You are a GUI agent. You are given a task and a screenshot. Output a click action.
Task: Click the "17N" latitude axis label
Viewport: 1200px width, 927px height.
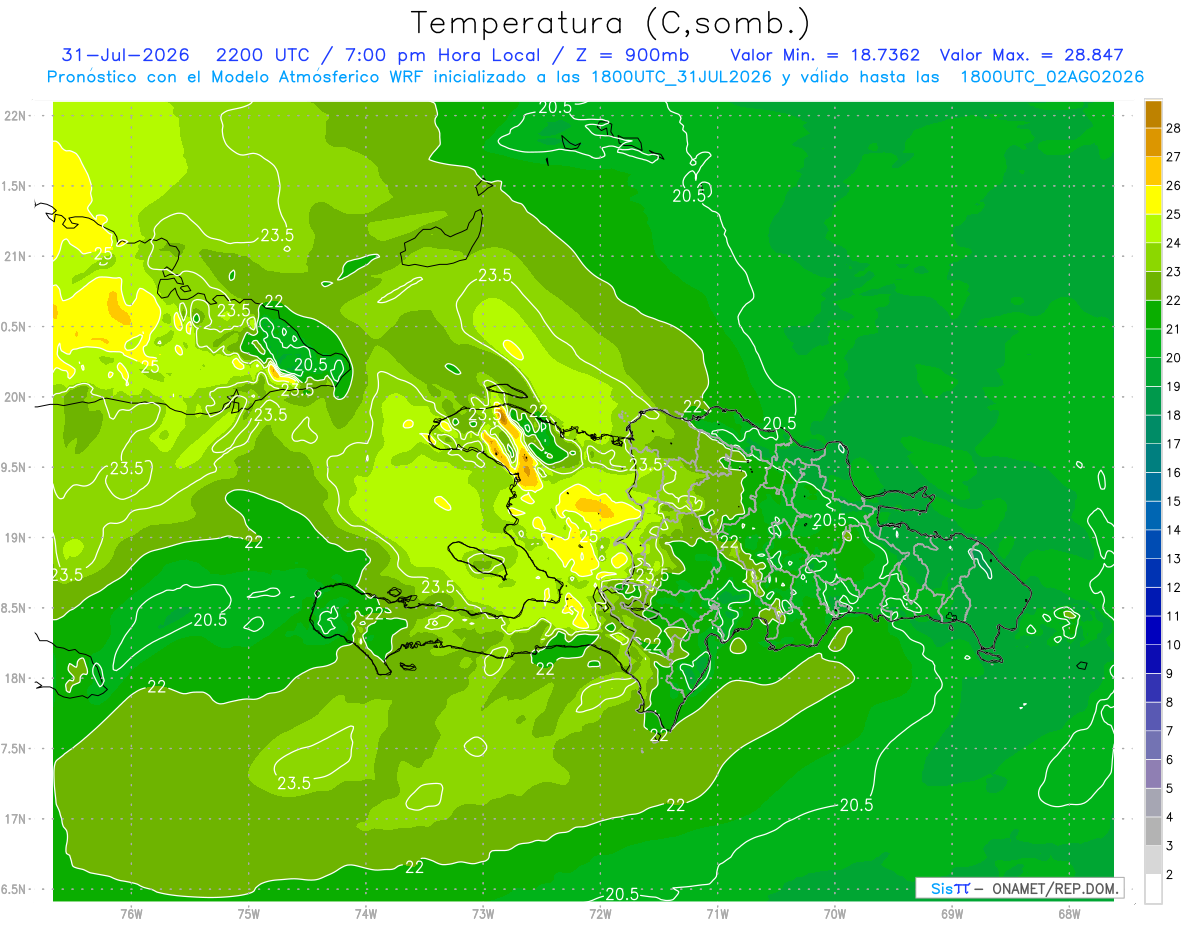[x=14, y=819]
